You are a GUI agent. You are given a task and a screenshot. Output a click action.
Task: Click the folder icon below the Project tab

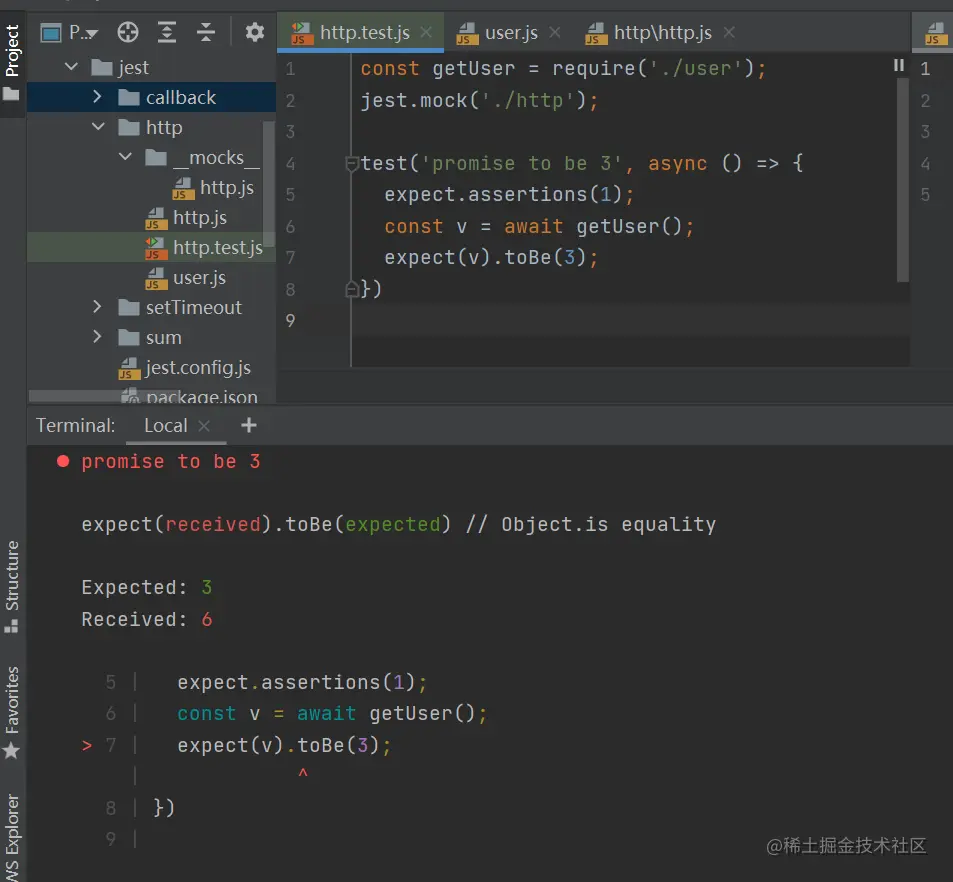click(12, 94)
